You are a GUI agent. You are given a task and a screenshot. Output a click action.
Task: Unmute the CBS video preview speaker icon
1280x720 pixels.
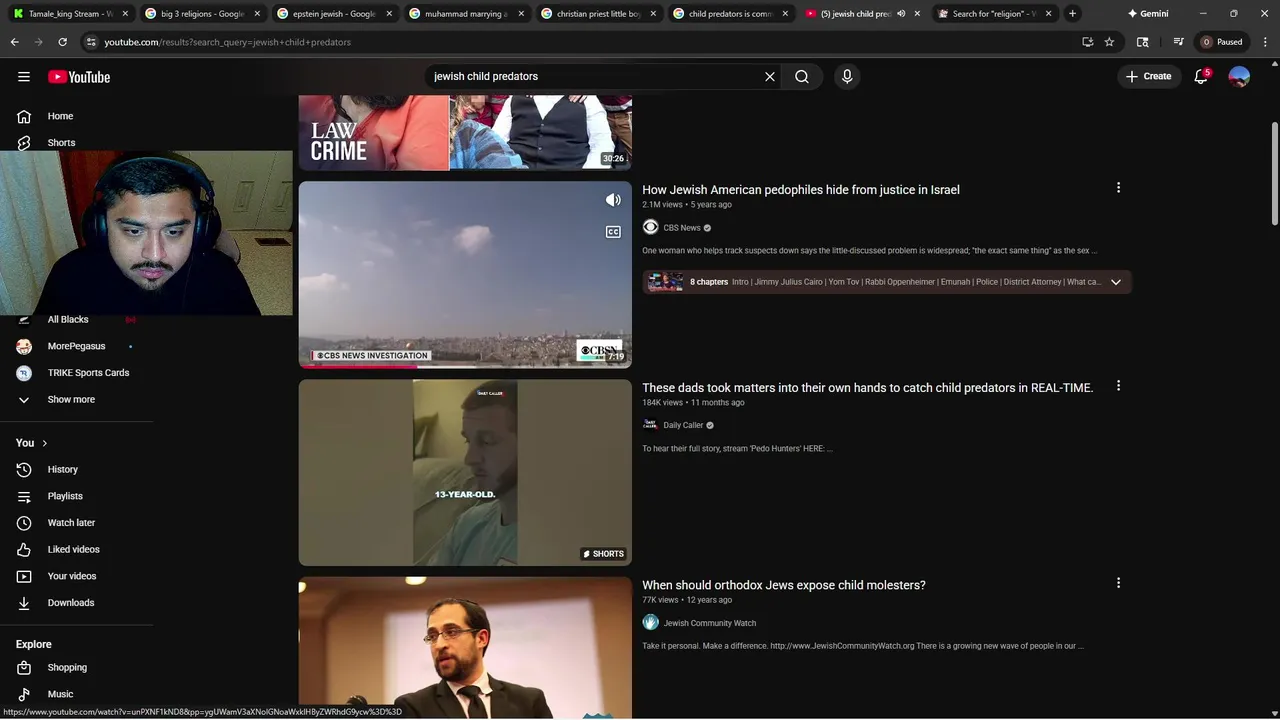click(613, 200)
